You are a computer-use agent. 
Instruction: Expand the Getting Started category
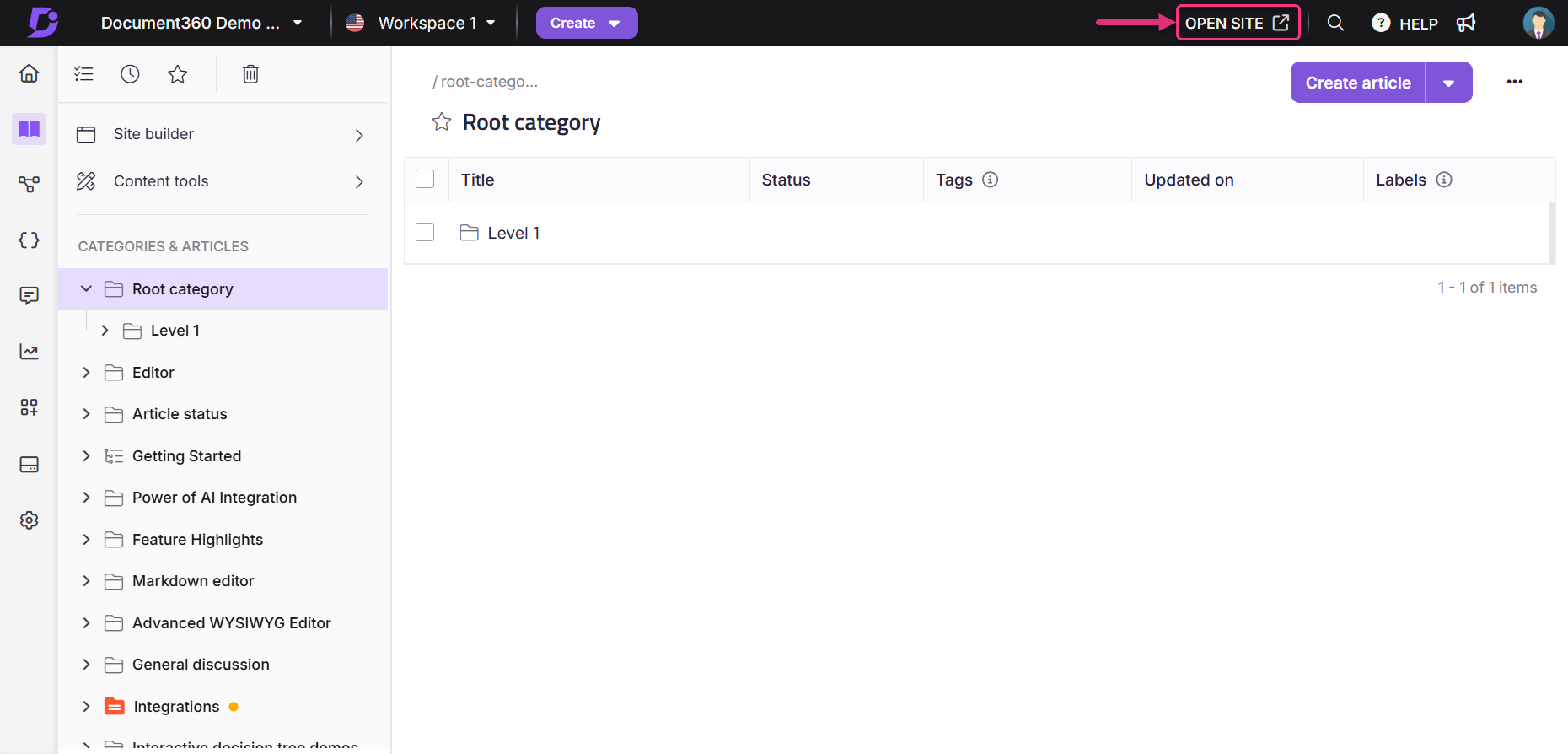pos(86,455)
